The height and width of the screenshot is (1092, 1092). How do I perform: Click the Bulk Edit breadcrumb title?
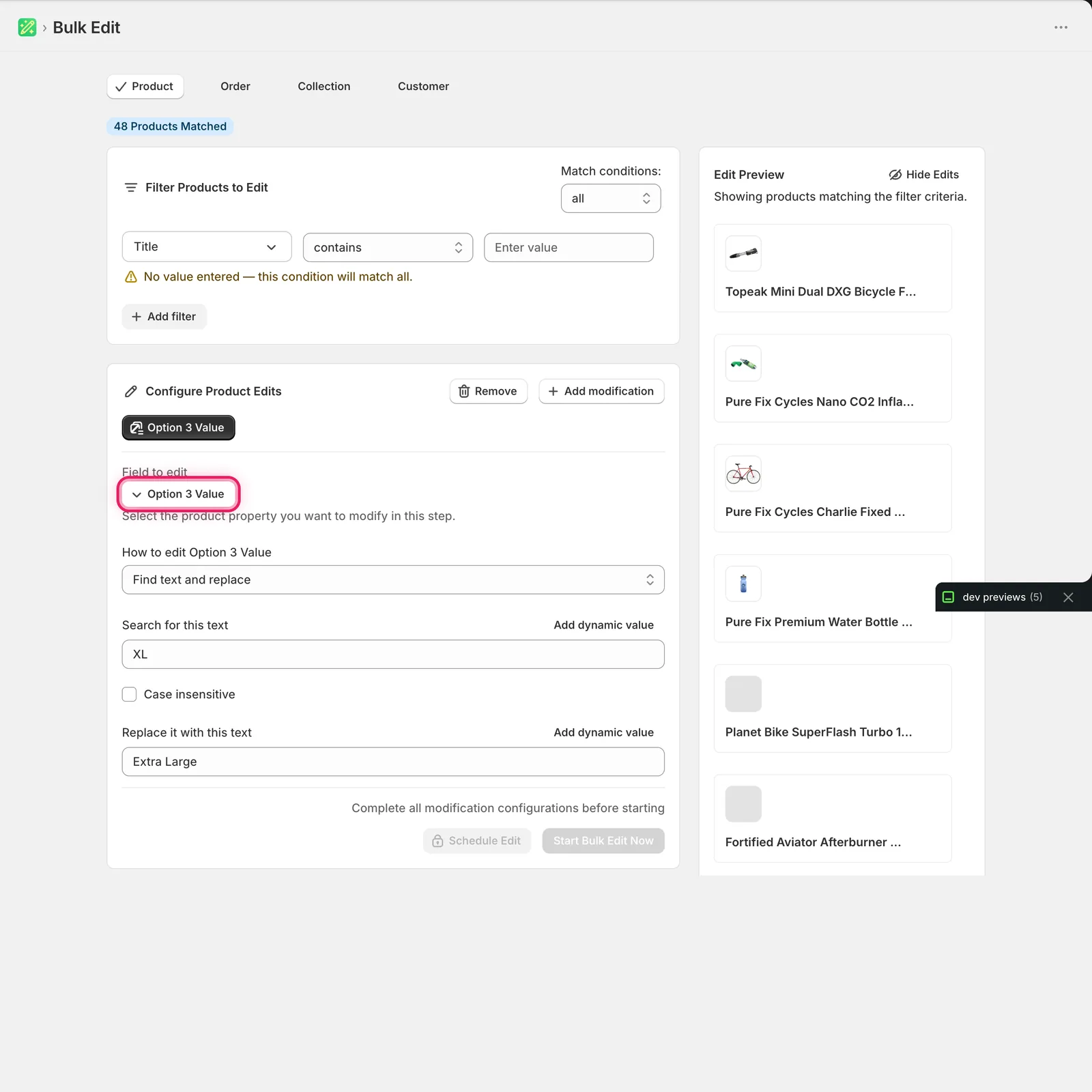(x=86, y=27)
